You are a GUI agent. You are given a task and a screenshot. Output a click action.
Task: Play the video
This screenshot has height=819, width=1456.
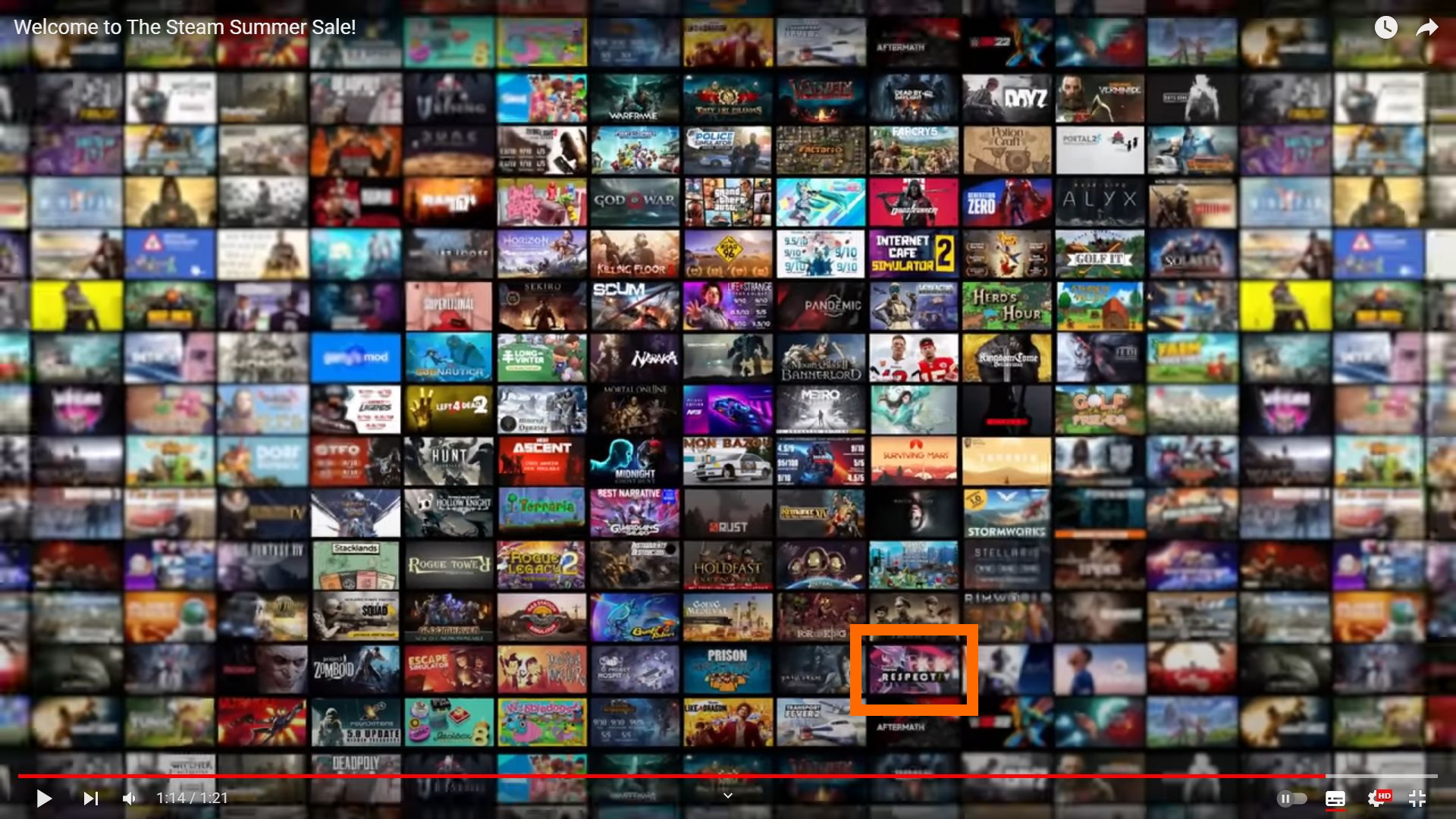pos(44,799)
